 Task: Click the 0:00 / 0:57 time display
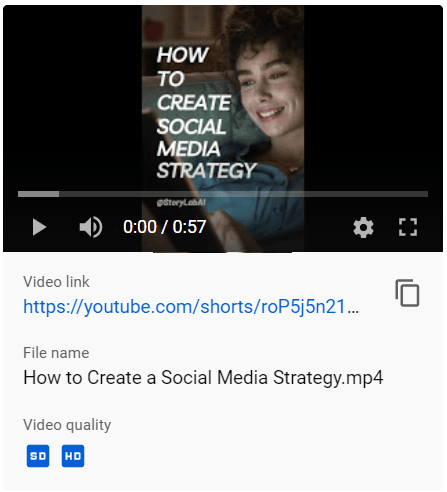(164, 227)
